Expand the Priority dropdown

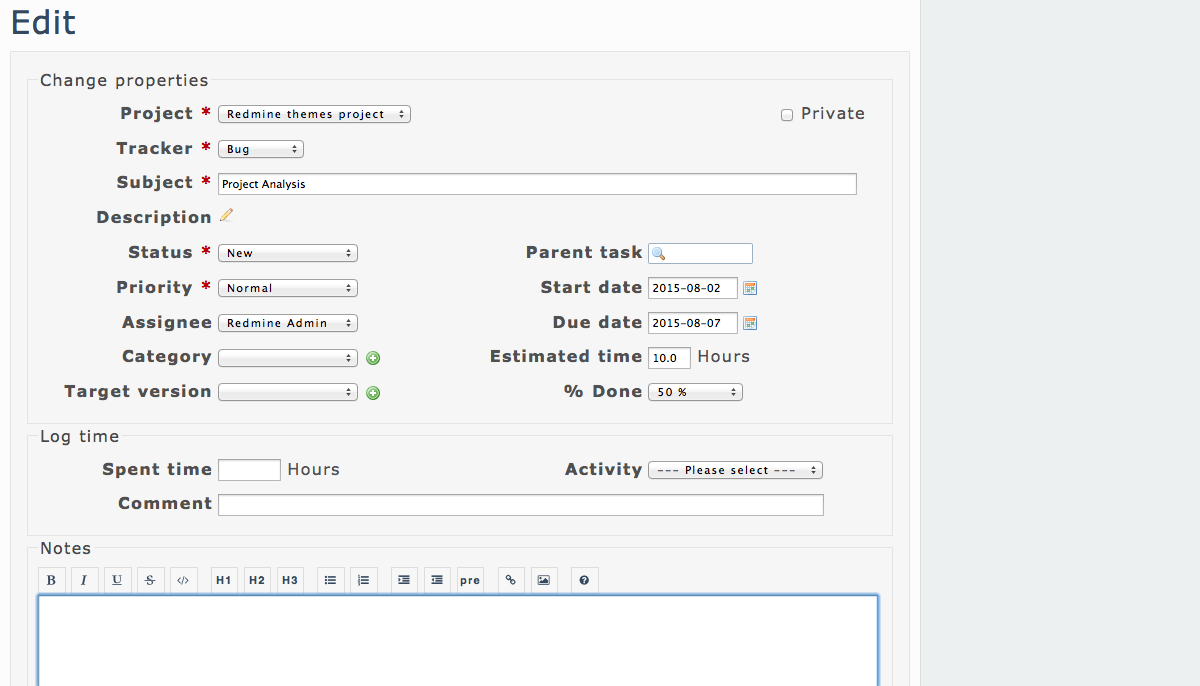[x=287, y=288]
